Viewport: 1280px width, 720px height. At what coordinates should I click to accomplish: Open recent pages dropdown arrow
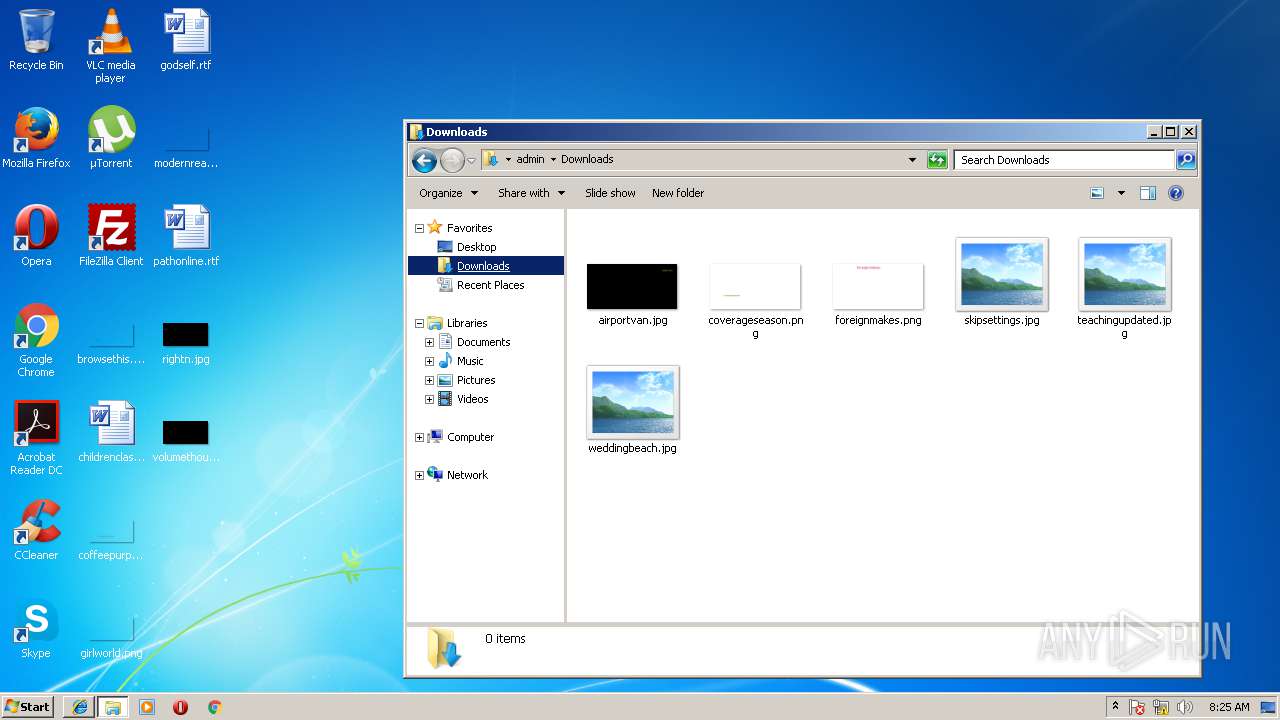[471, 160]
